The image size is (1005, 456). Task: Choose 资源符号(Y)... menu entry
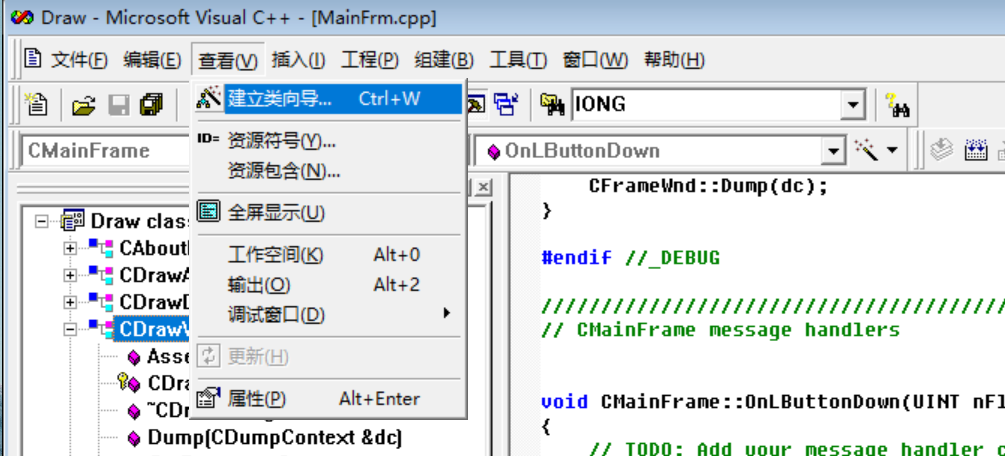tap(328, 141)
